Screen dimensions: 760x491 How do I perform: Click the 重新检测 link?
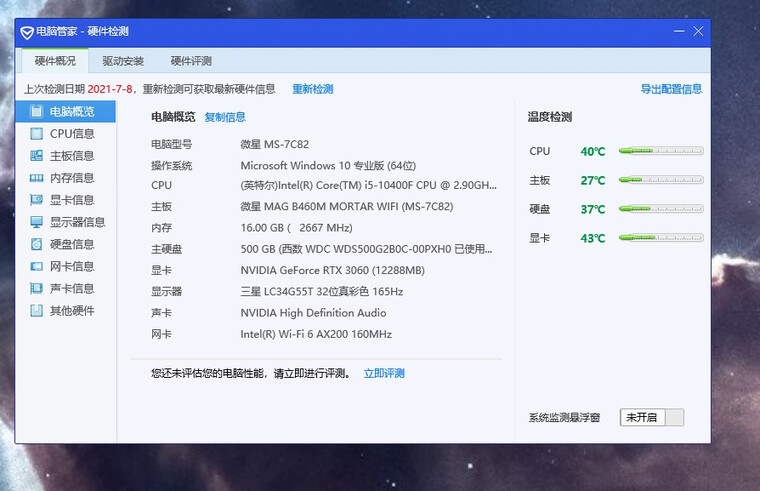(x=313, y=89)
